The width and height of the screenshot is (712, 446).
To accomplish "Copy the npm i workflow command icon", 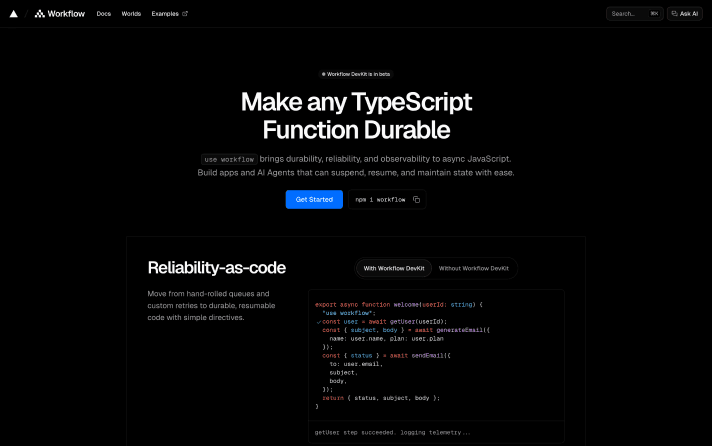I will pyautogui.click(x=416, y=199).
